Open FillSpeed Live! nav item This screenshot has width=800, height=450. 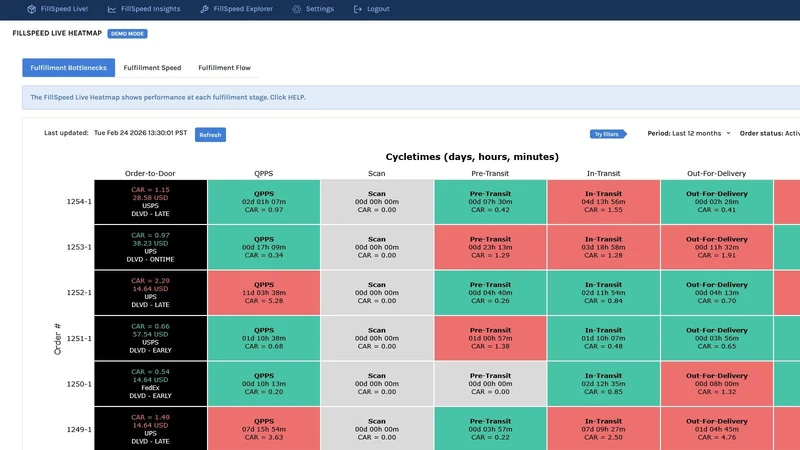tap(57, 9)
